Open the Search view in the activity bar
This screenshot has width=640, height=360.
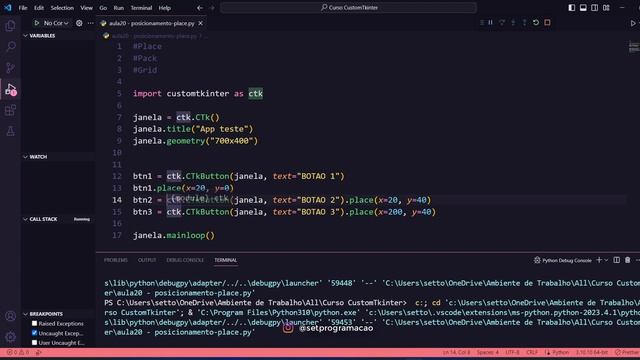coord(11,47)
